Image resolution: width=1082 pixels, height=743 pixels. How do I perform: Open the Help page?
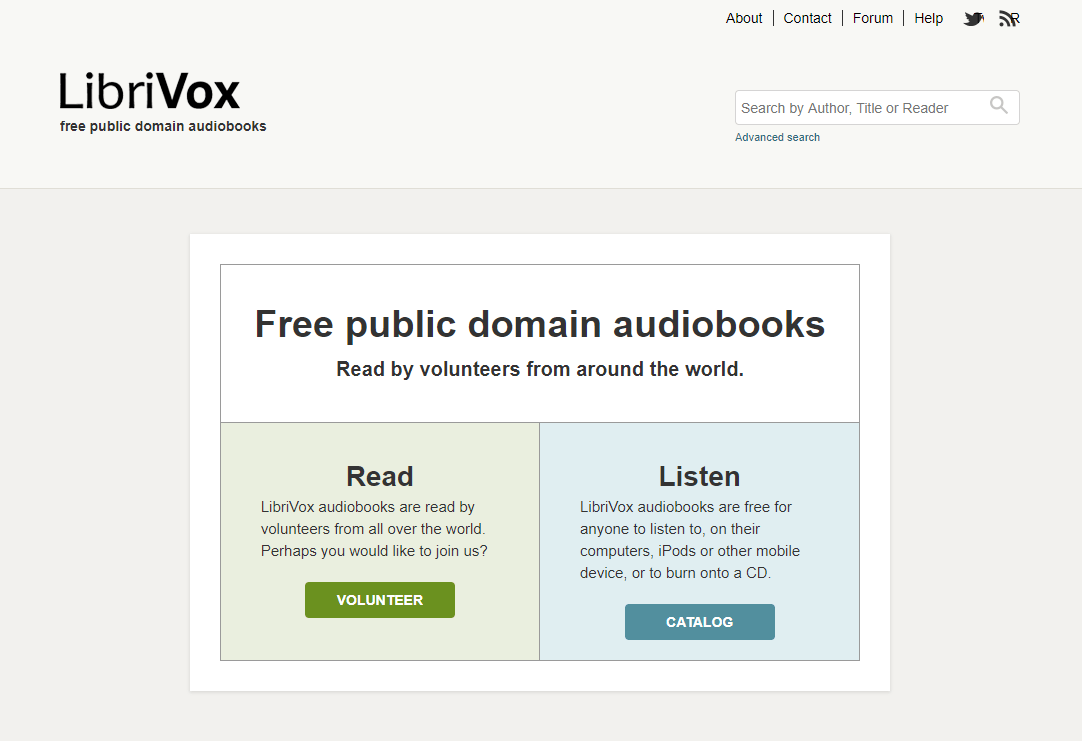click(x=928, y=19)
